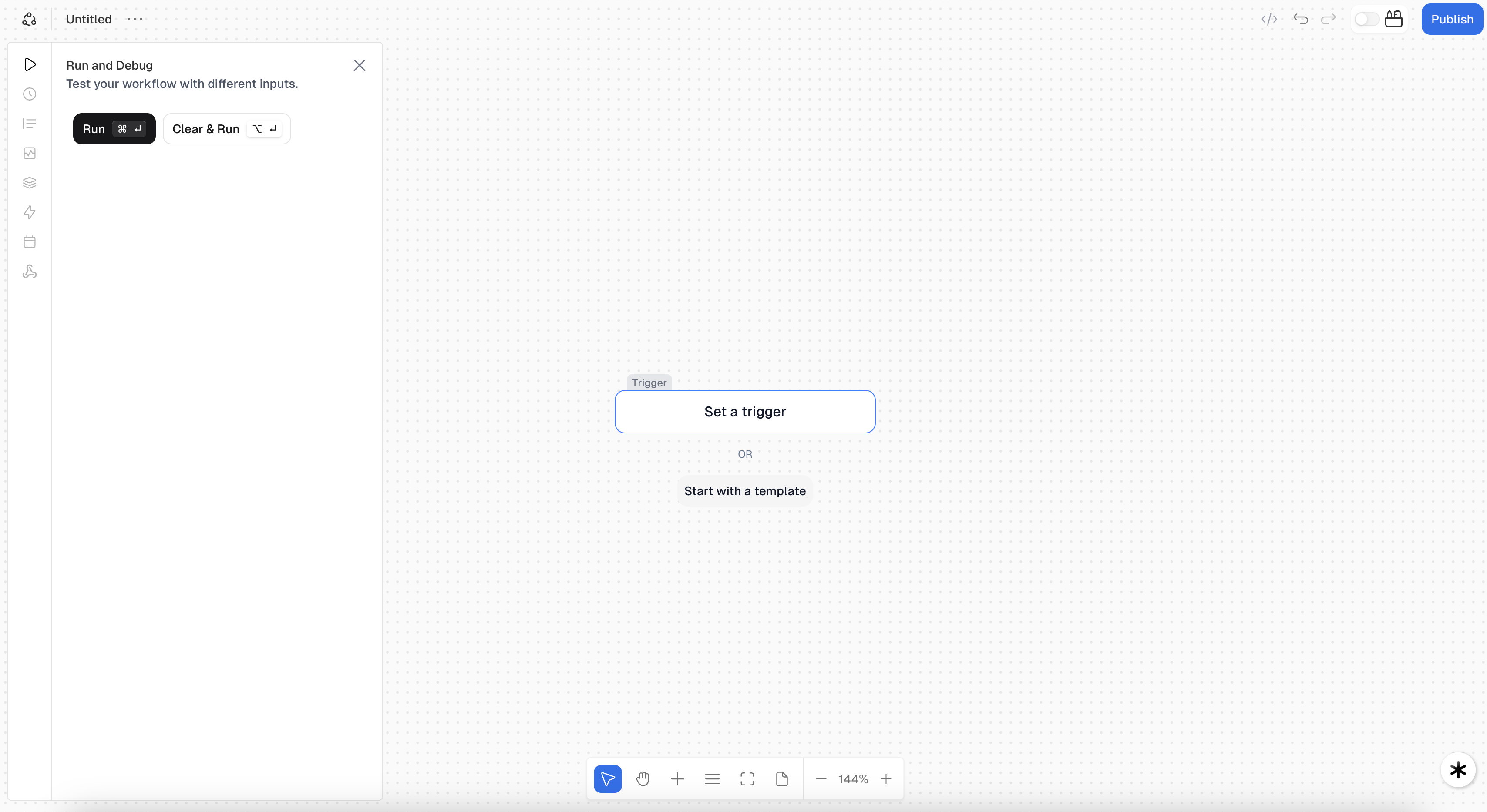Show the code view icon
This screenshot has height=812, width=1487.
[x=1269, y=20]
